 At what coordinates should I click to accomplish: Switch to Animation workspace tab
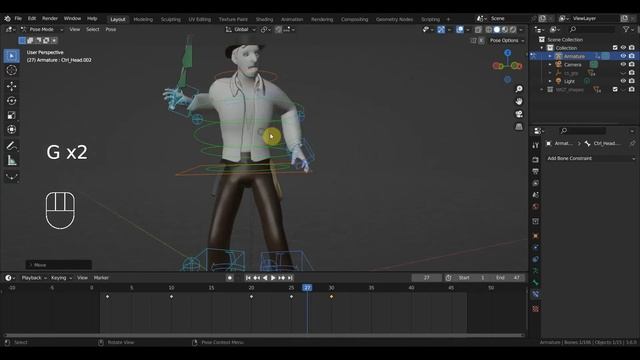pos(292,19)
